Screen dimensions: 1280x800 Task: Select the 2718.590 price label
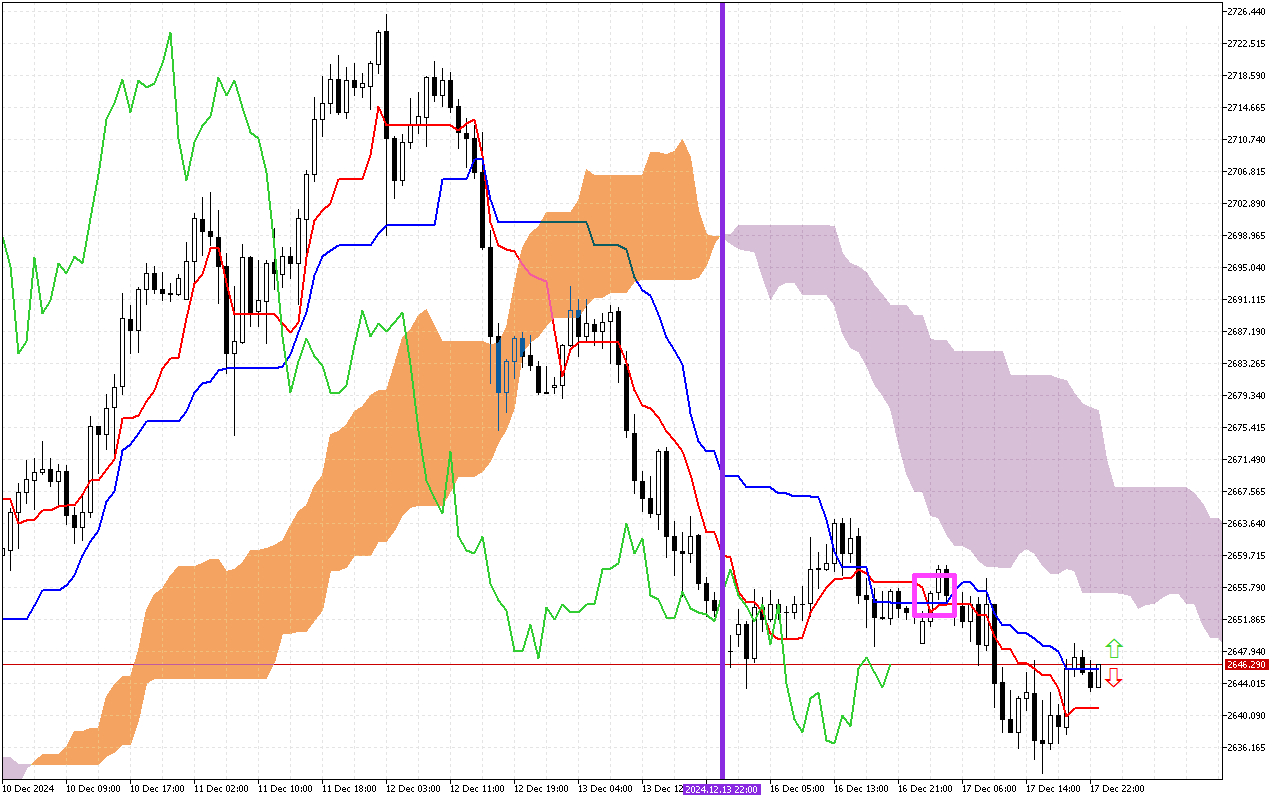pyautogui.click(x=1246, y=76)
